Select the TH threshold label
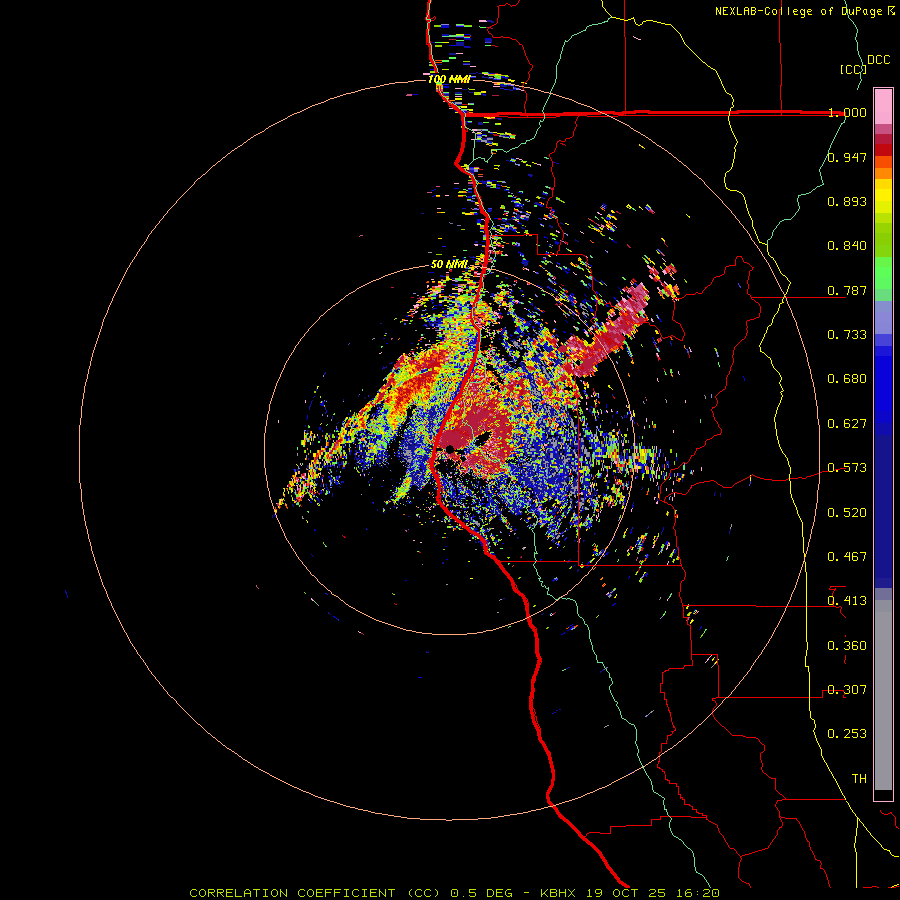 tap(859, 779)
